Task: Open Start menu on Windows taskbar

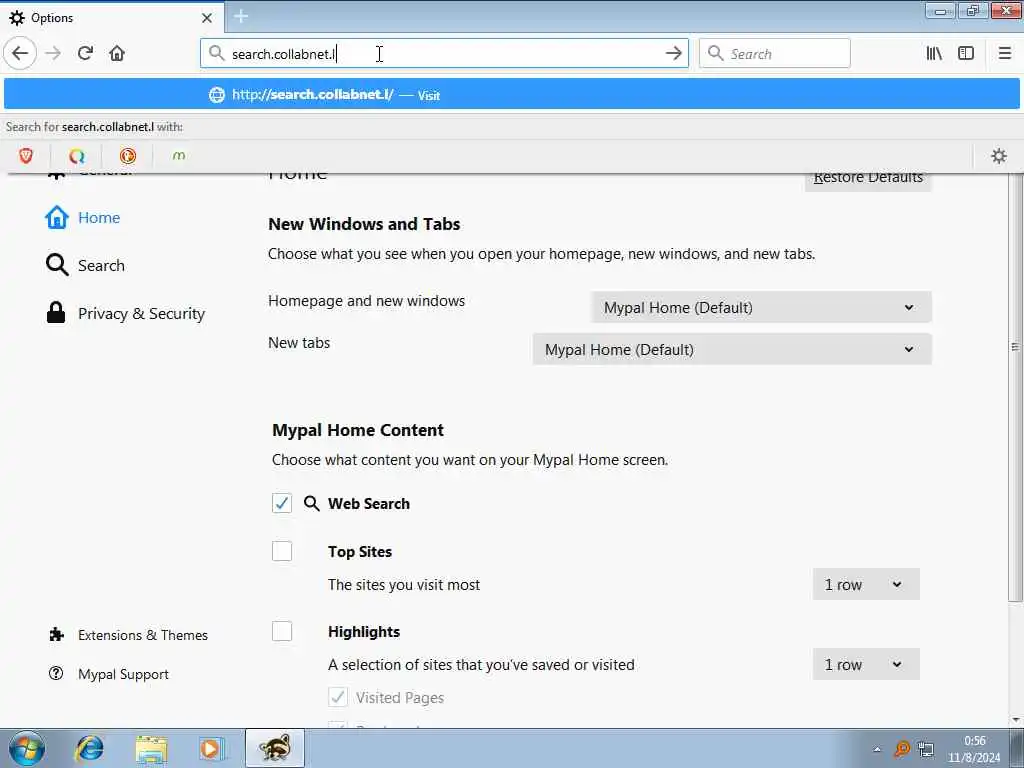Action: [27, 748]
